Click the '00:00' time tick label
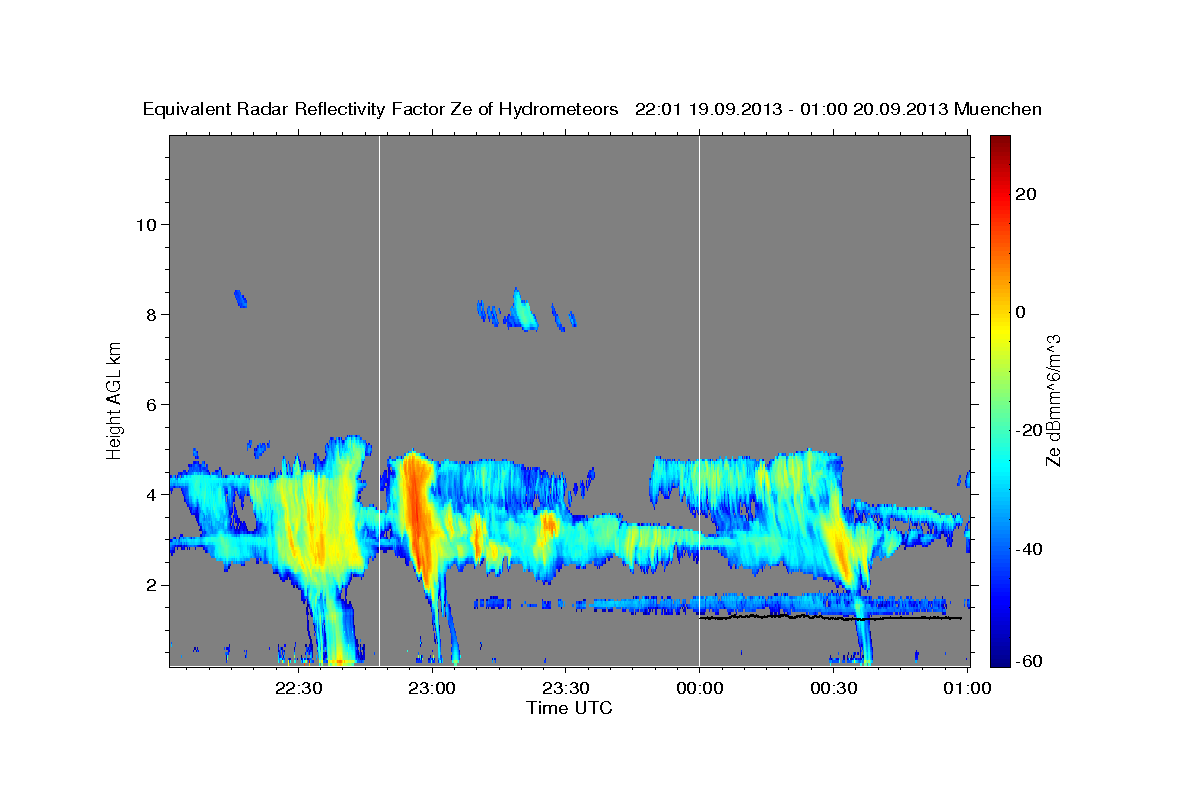Screen dimensions: 1200x800 [x=699, y=688]
